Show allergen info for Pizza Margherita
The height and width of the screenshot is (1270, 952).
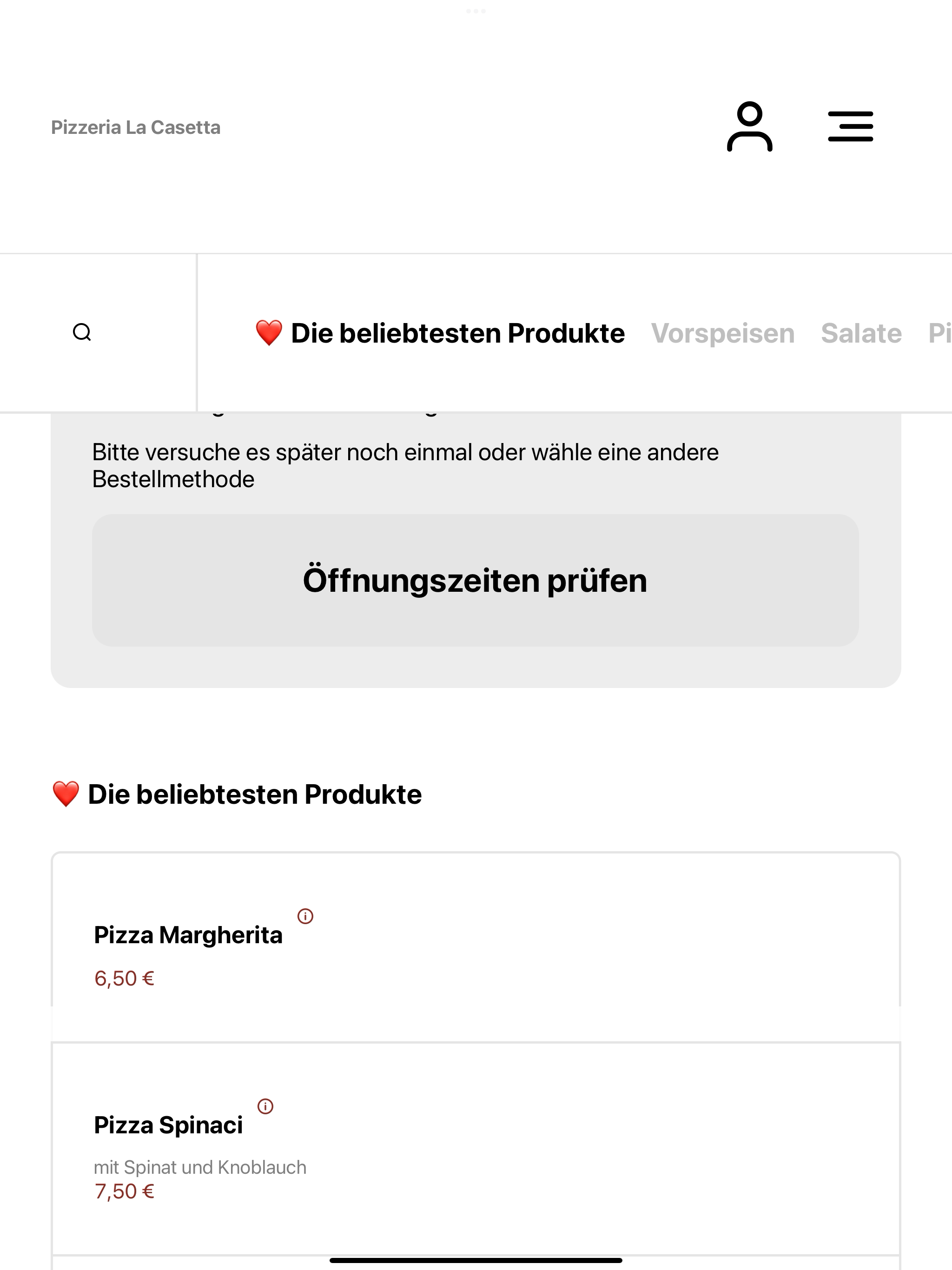[x=305, y=916]
